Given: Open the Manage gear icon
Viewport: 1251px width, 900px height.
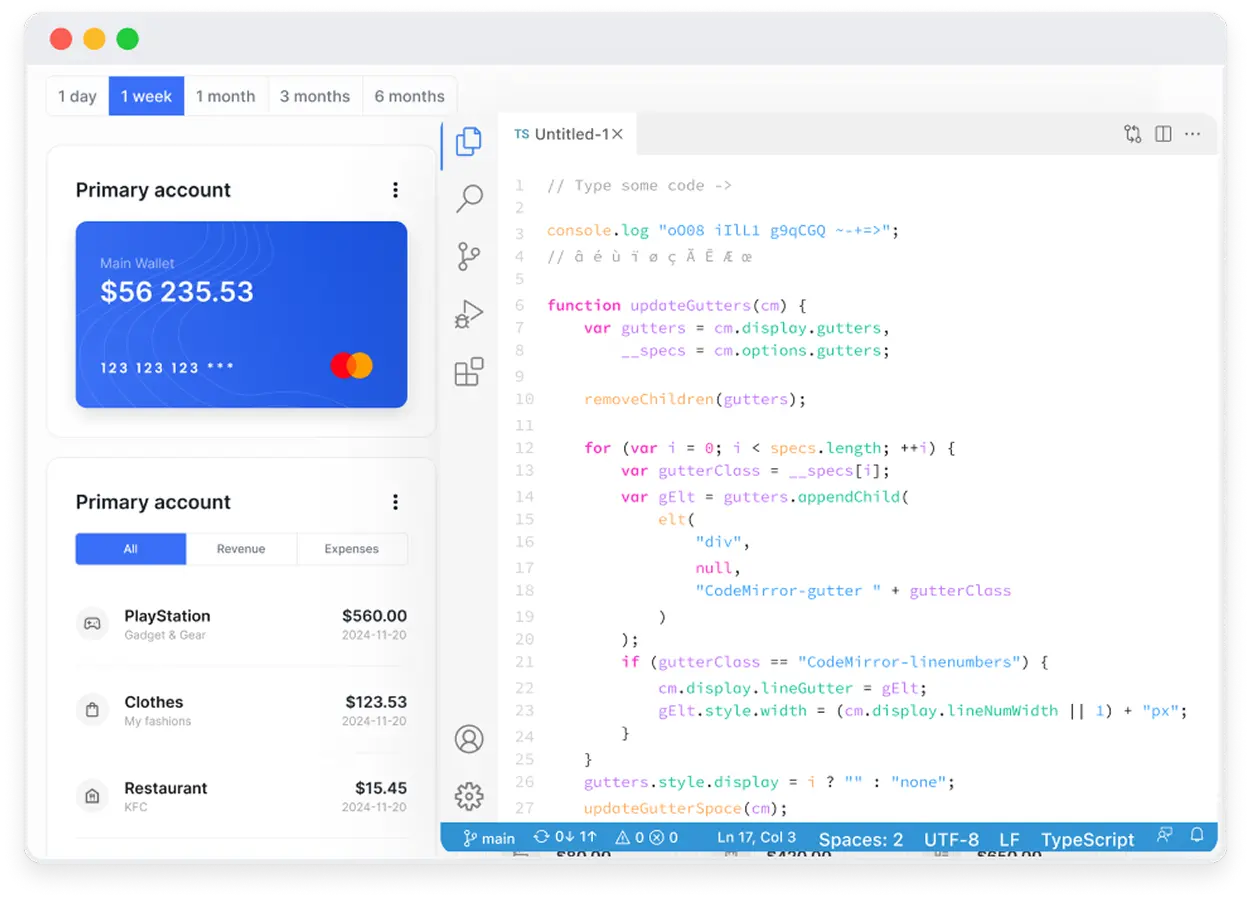Looking at the screenshot, I should (469, 796).
